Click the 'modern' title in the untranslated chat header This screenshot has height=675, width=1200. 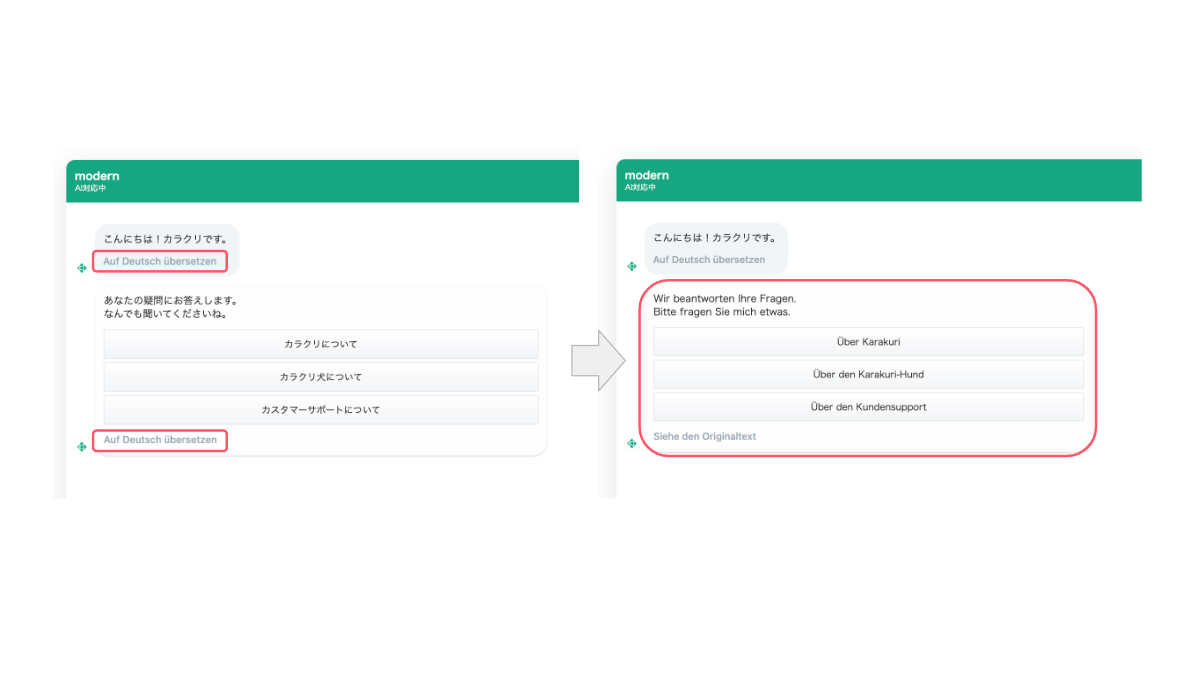tap(97, 176)
